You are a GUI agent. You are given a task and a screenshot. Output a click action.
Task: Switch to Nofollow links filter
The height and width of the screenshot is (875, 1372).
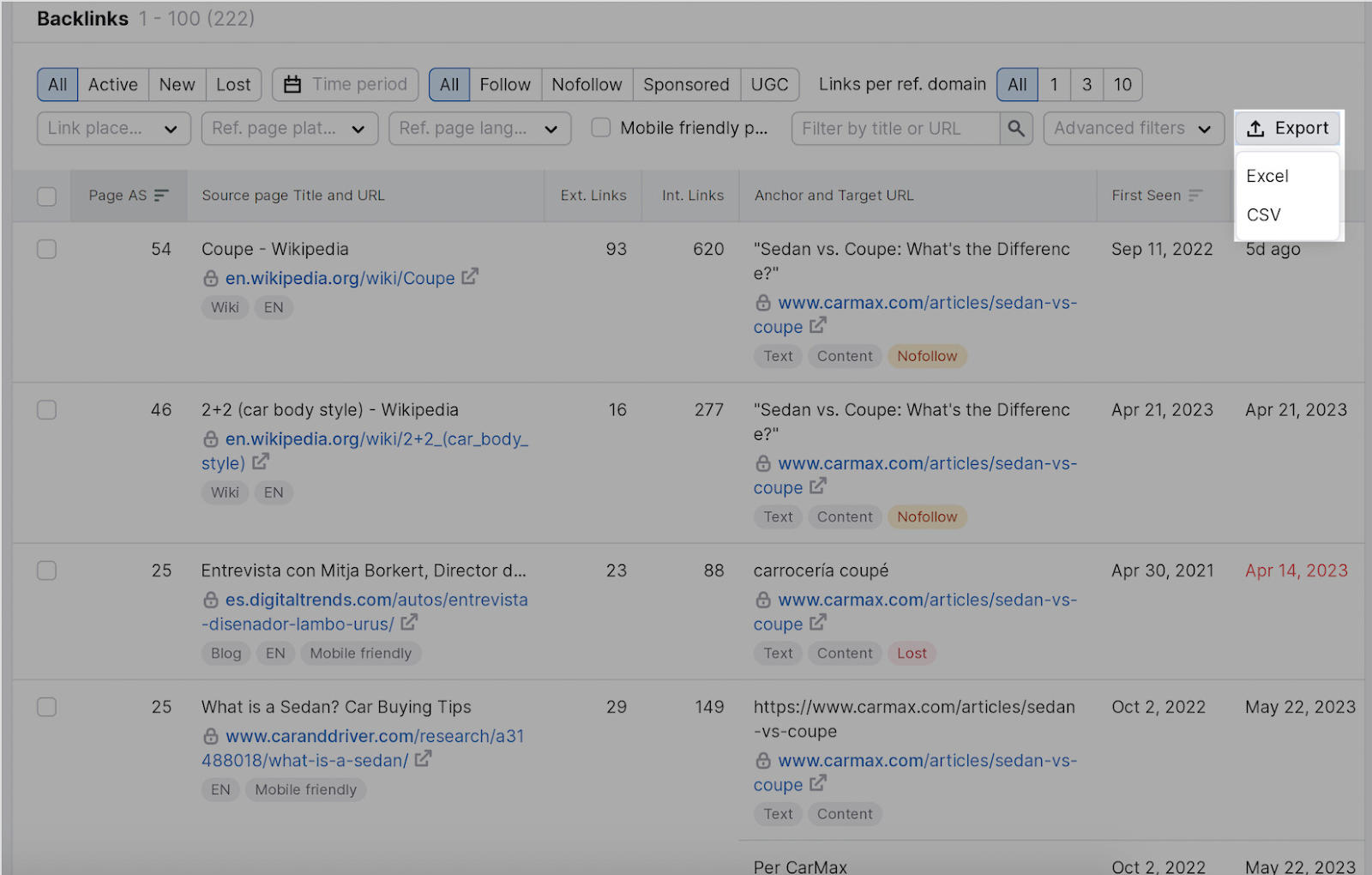coord(587,85)
